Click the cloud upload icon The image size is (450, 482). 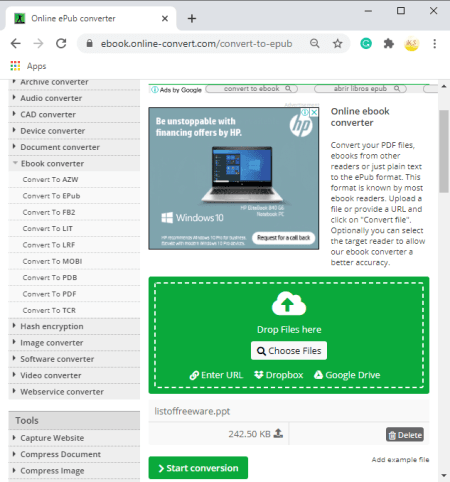[289, 303]
